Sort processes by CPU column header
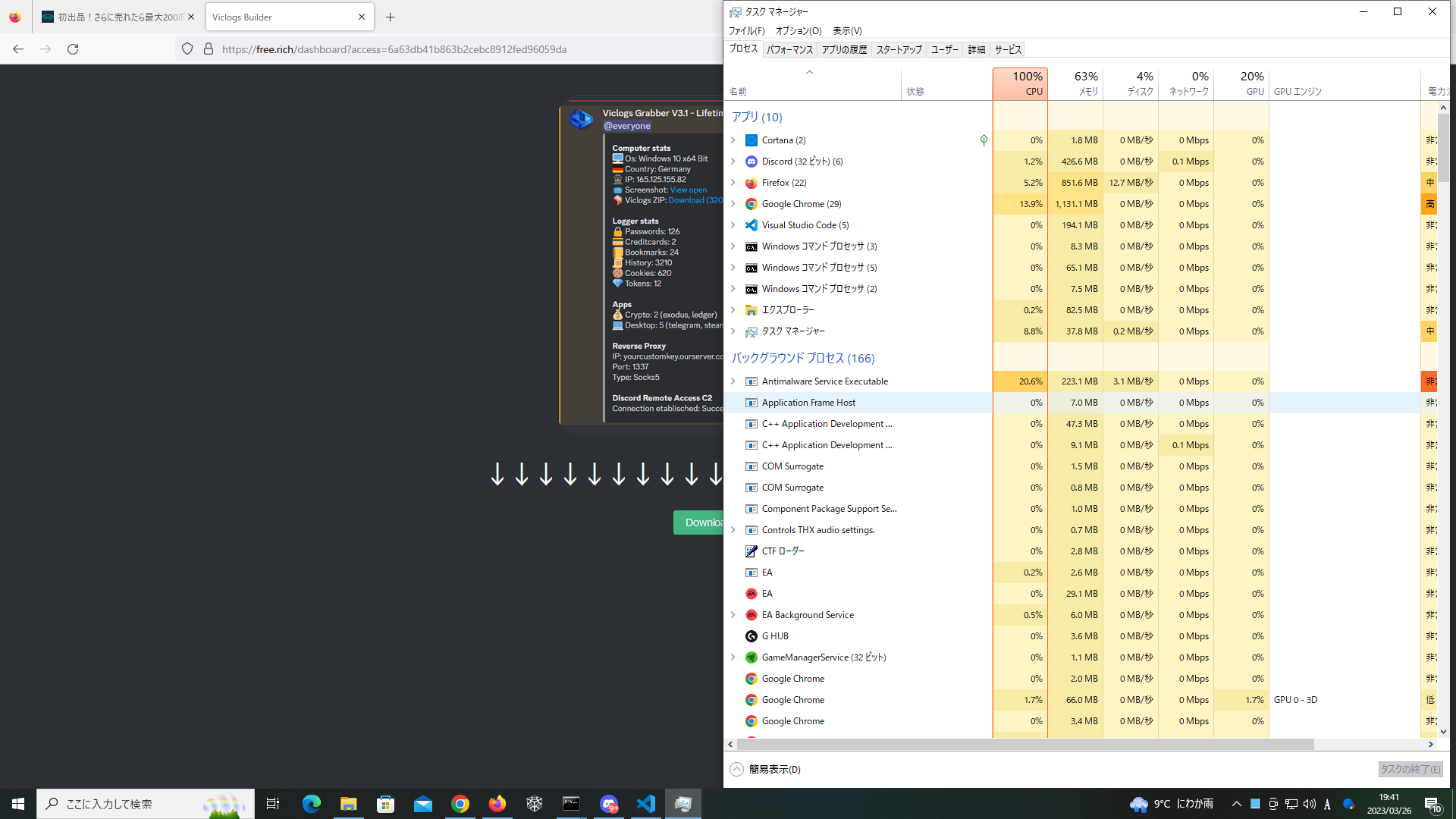The image size is (1456, 819). tap(1020, 83)
